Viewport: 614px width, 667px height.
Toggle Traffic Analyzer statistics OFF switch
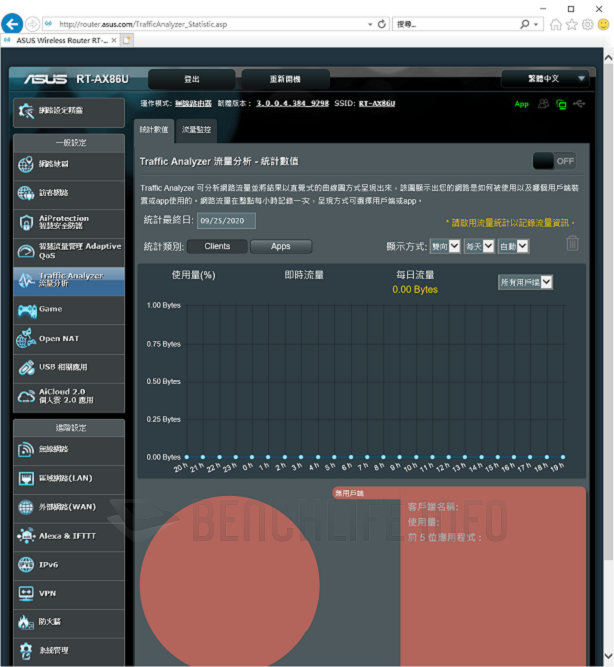click(554, 162)
